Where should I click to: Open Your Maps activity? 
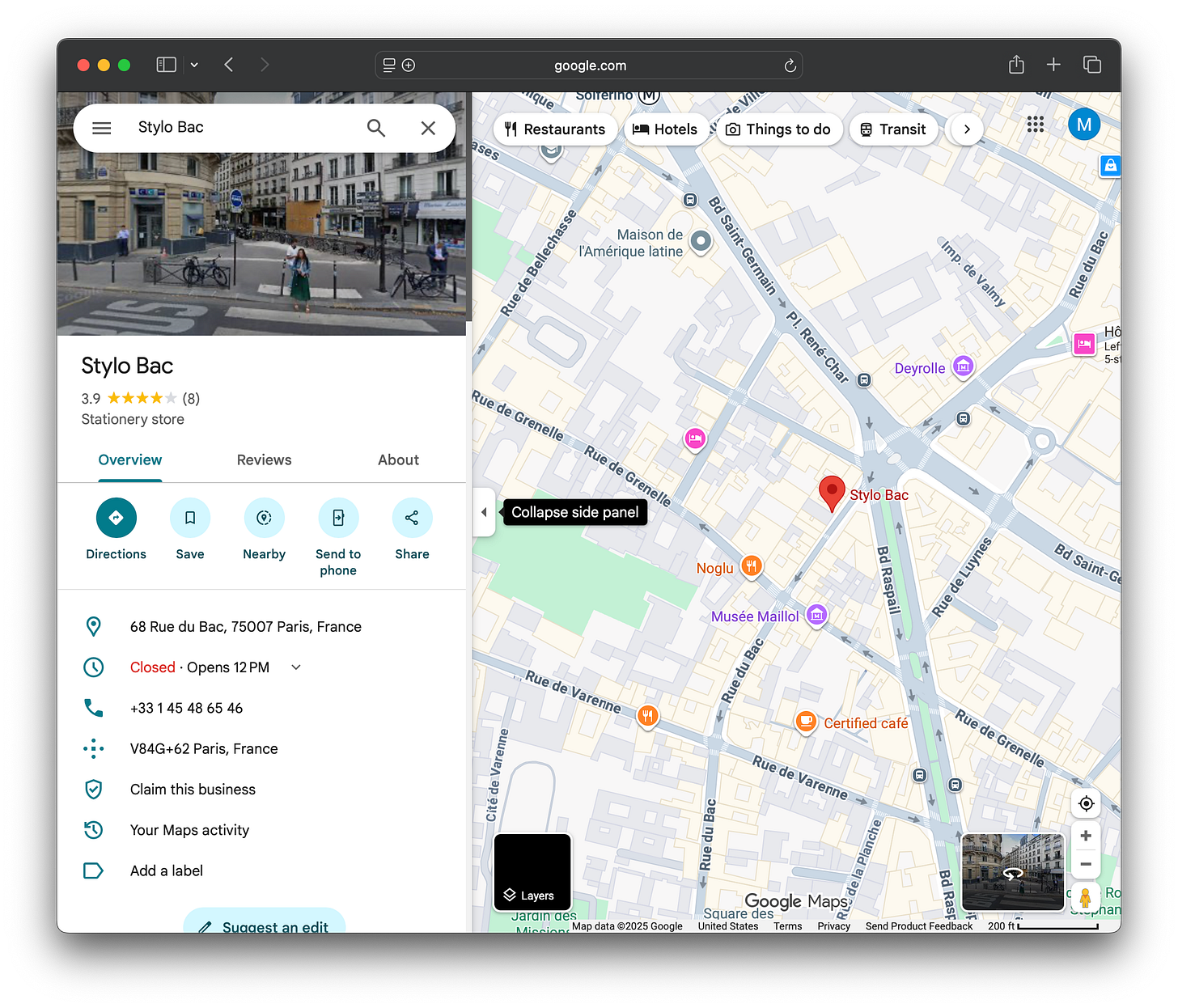coord(190,830)
